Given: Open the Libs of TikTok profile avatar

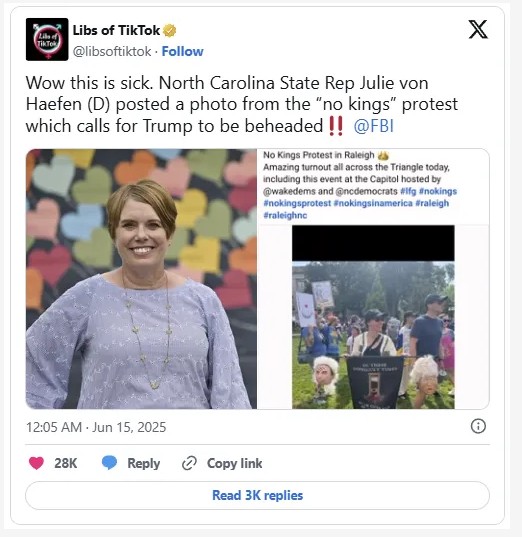Looking at the screenshot, I should coord(47,39).
